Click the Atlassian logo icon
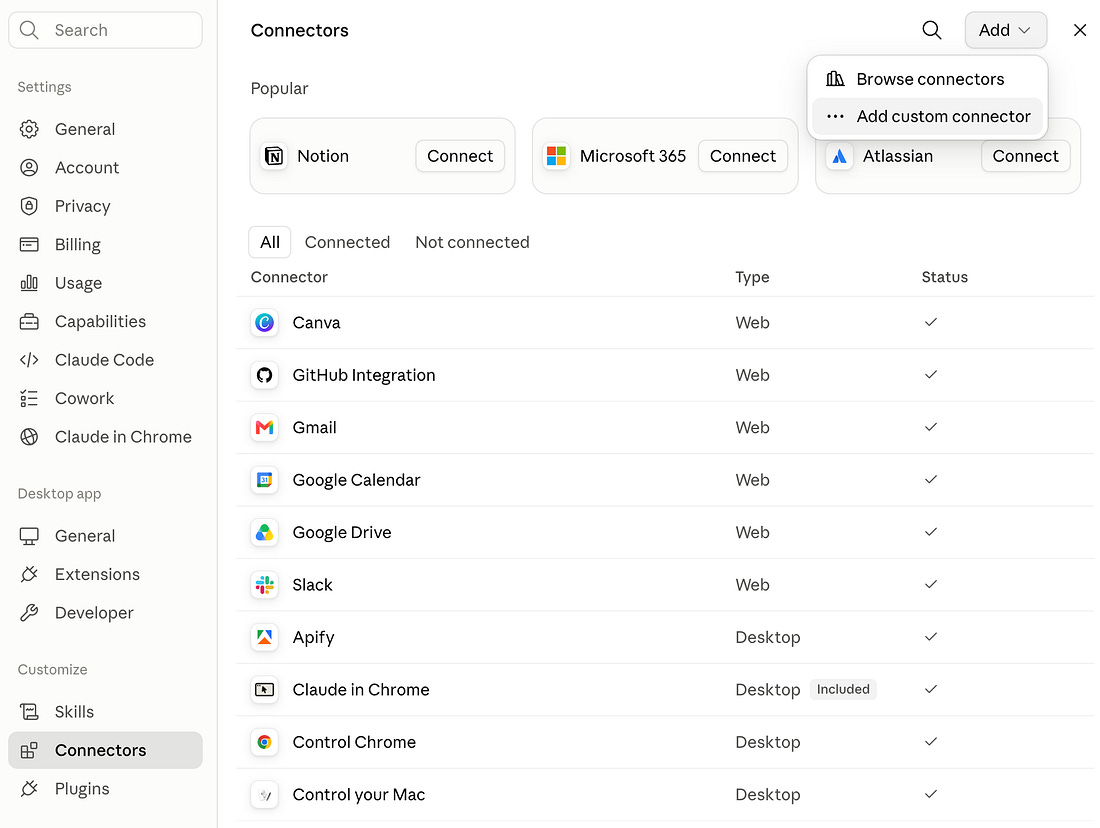This screenshot has width=1100, height=828. click(x=839, y=156)
